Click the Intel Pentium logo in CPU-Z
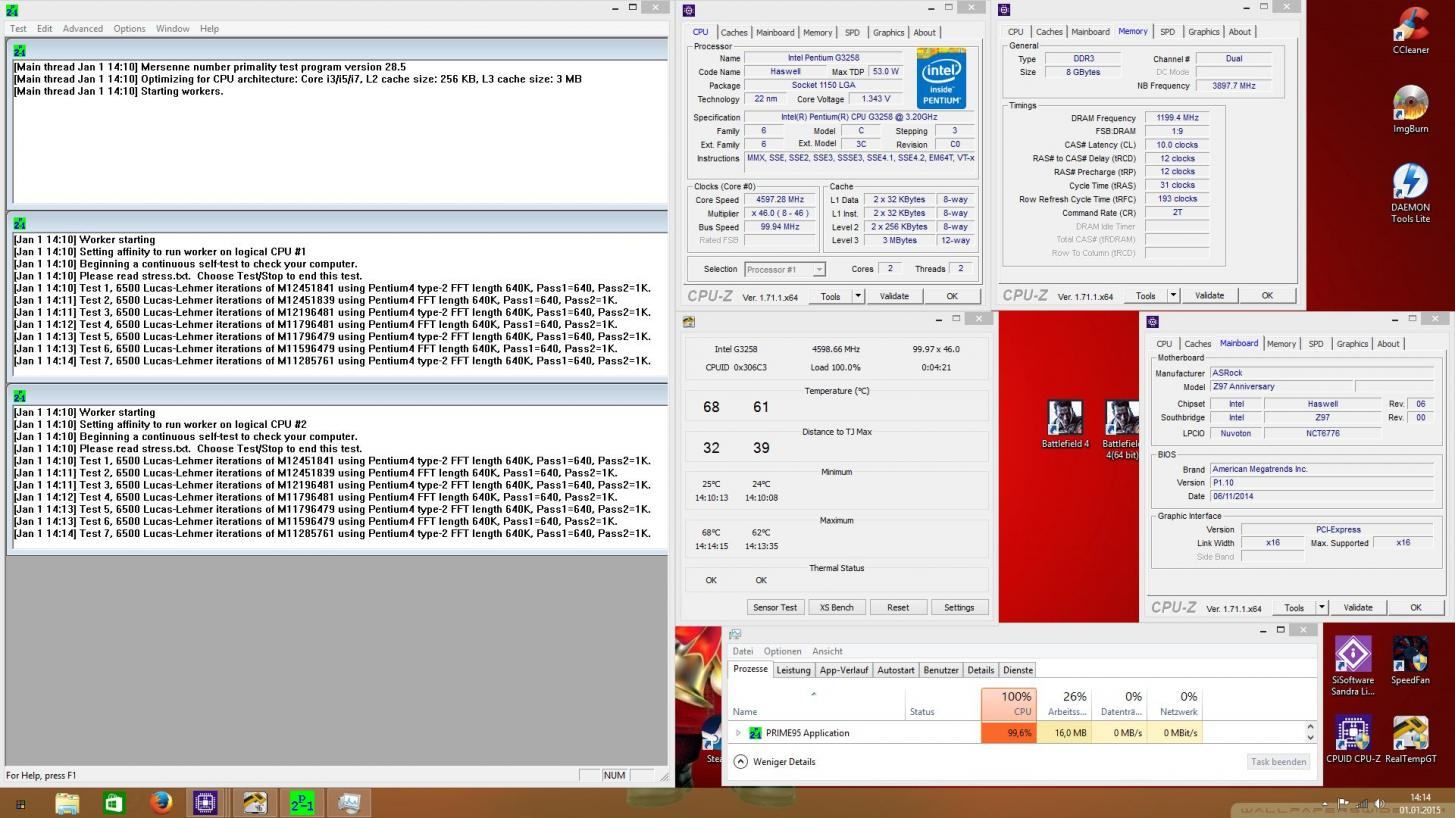 941,78
